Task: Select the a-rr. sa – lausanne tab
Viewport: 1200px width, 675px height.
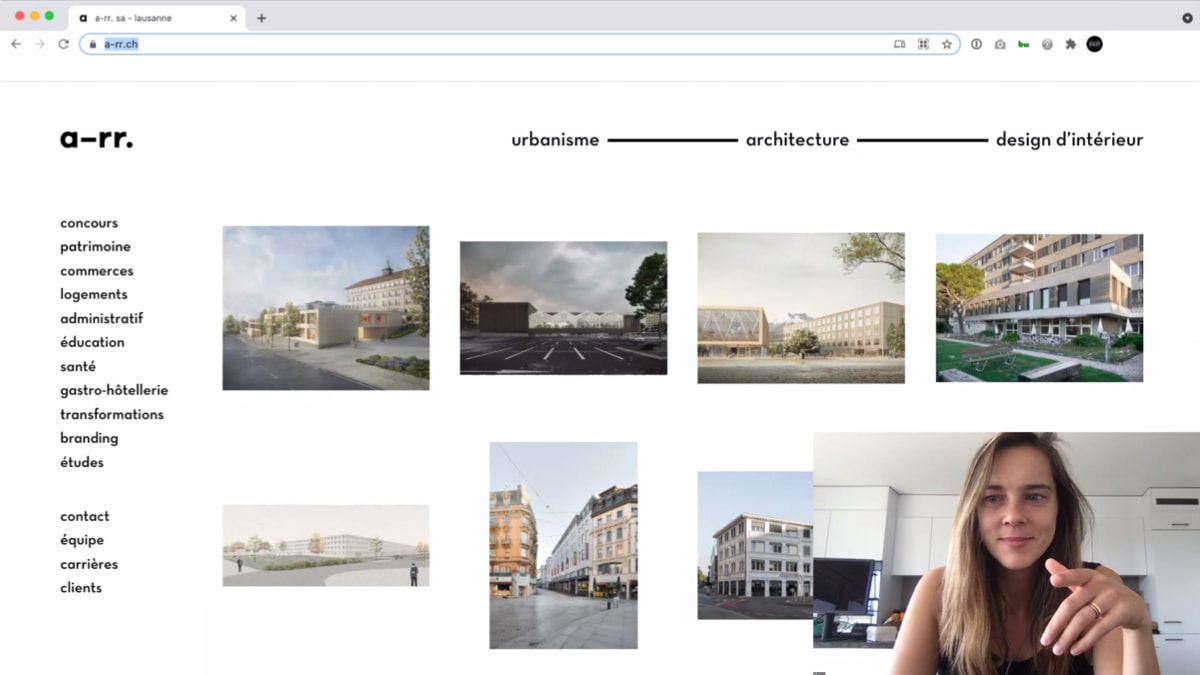Action: 157,18
